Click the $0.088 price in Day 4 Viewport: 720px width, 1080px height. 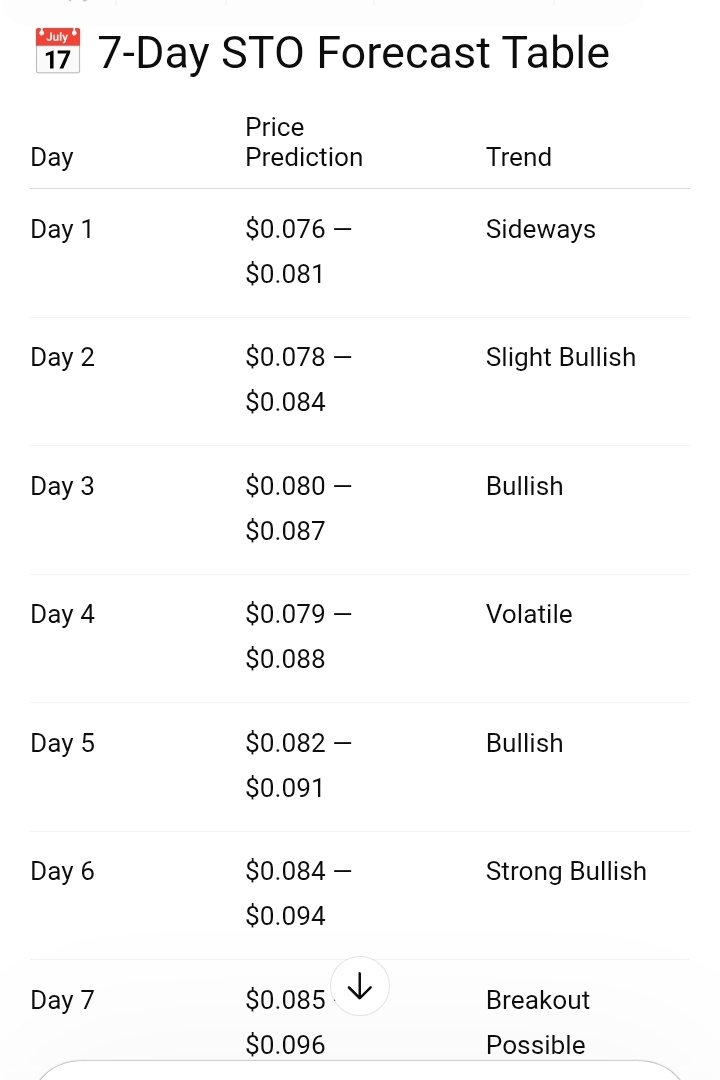point(285,659)
